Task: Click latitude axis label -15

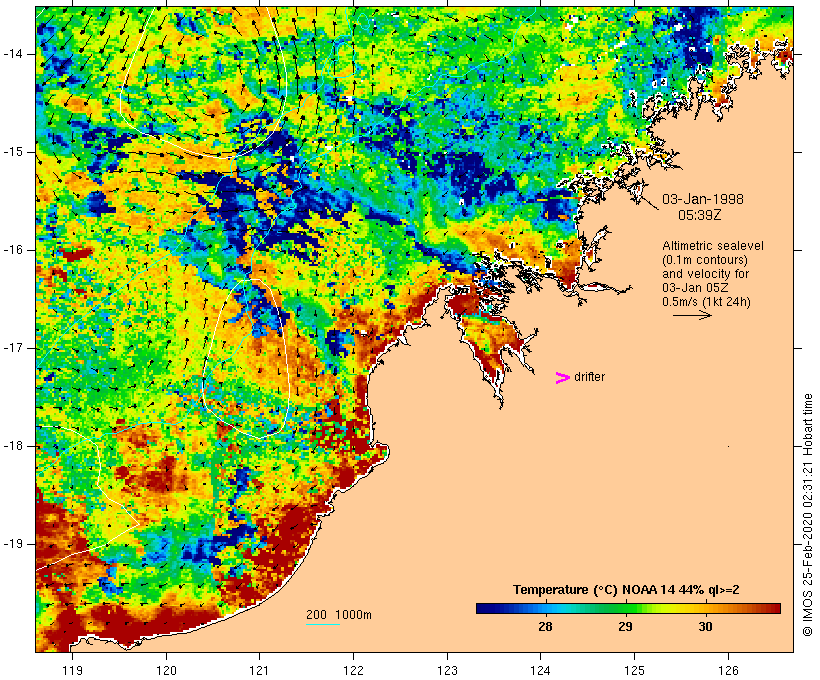Action: pos(13,152)
